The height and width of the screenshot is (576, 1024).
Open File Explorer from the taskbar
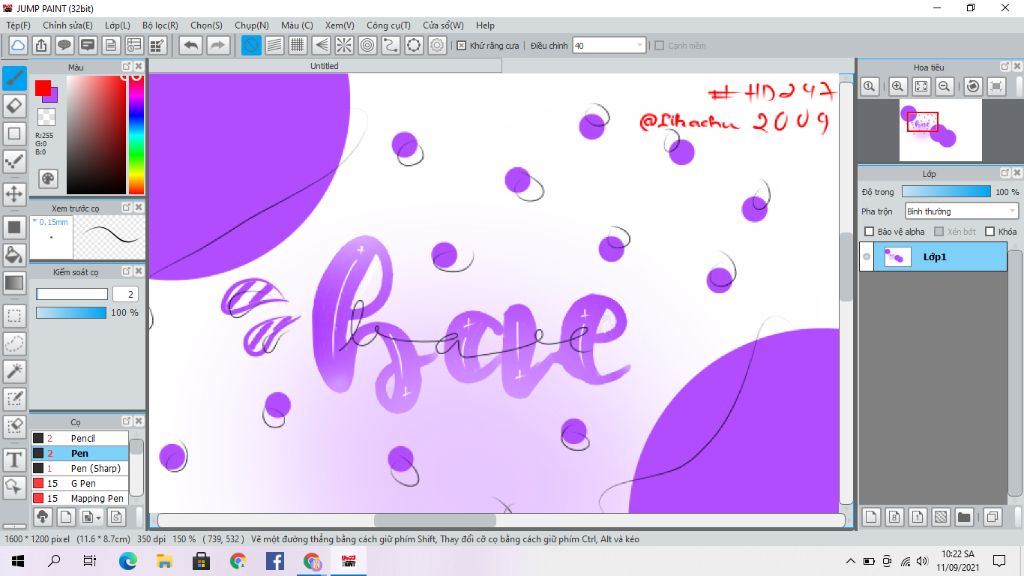(x=164, y=560)
